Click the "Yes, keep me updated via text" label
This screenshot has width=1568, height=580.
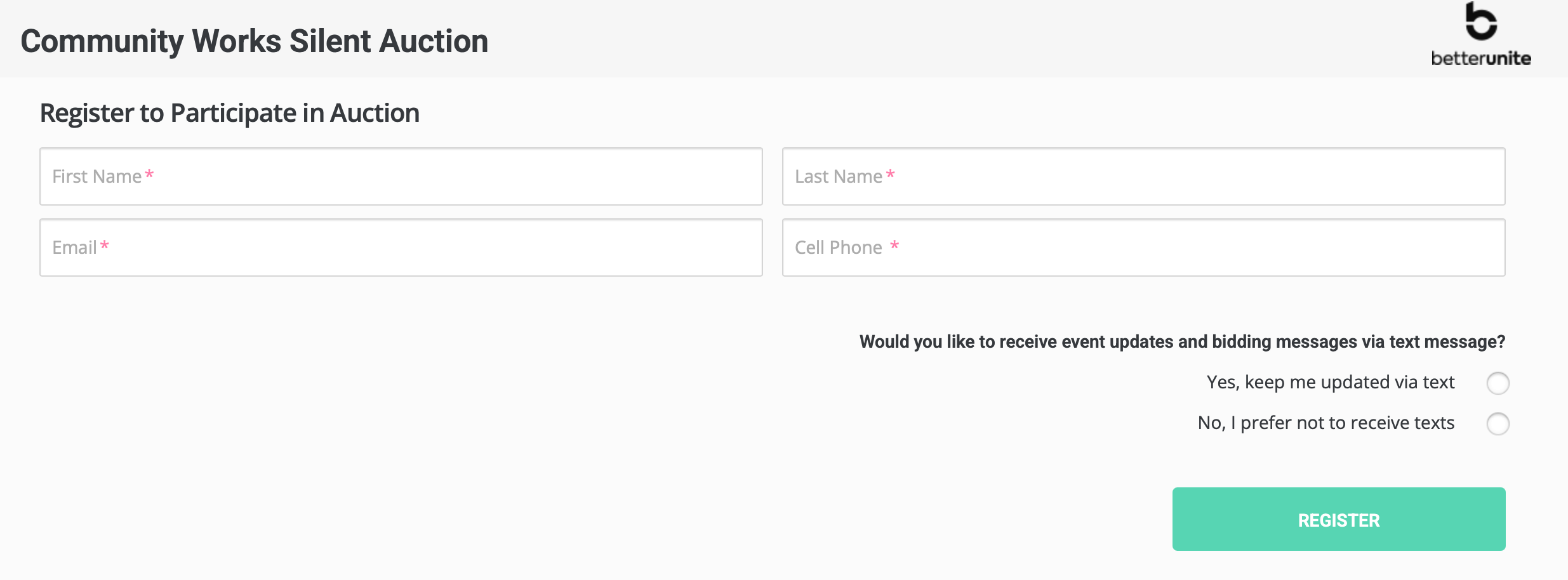click(1331, 383)
